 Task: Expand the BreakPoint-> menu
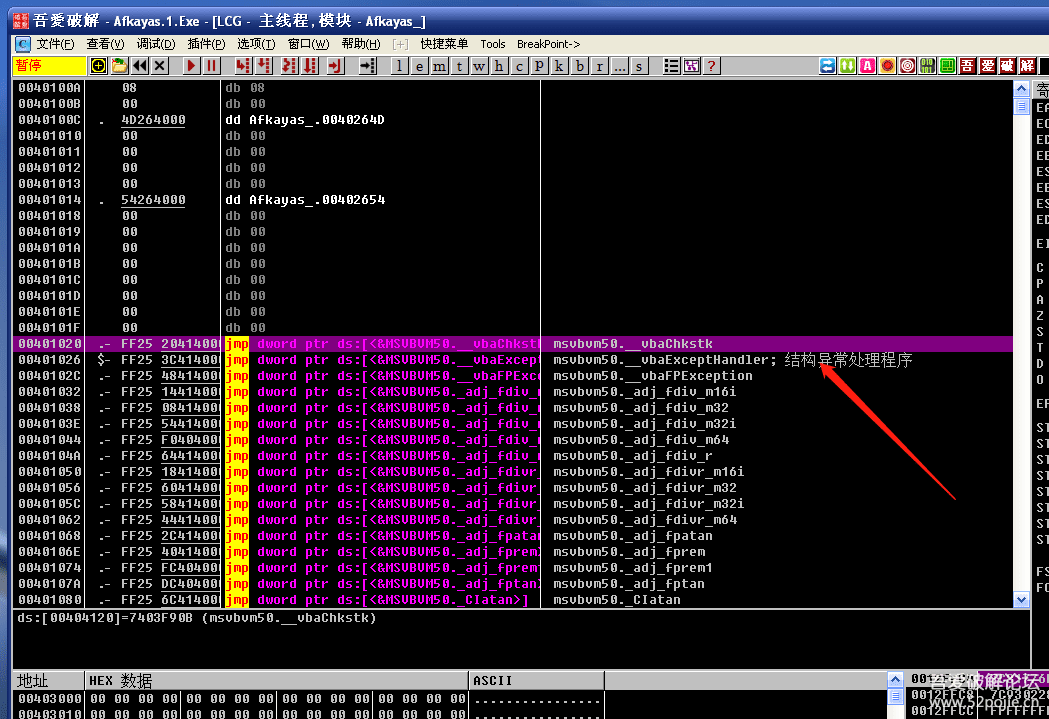point(548,44)
